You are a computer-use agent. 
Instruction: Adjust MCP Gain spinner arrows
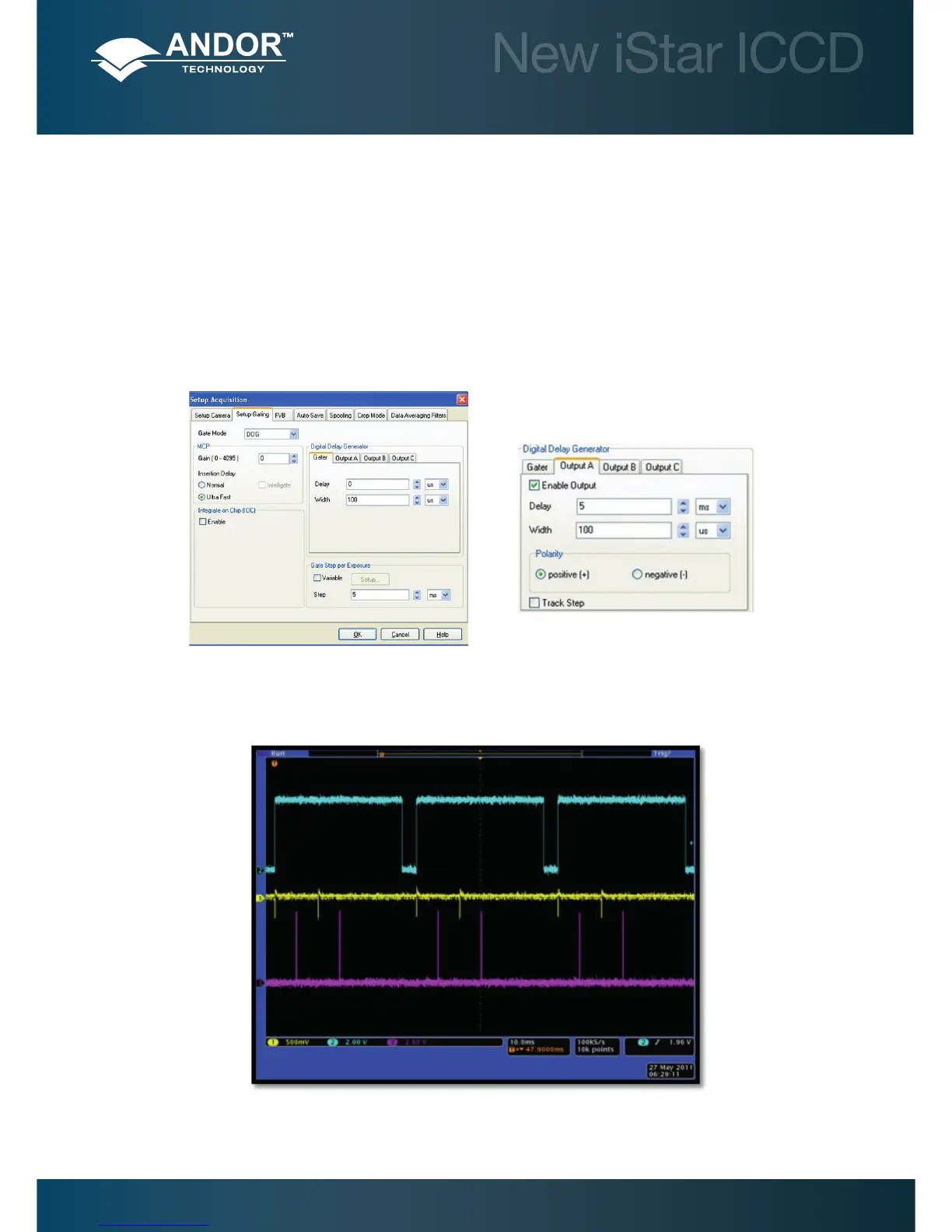tap(294, 459)
